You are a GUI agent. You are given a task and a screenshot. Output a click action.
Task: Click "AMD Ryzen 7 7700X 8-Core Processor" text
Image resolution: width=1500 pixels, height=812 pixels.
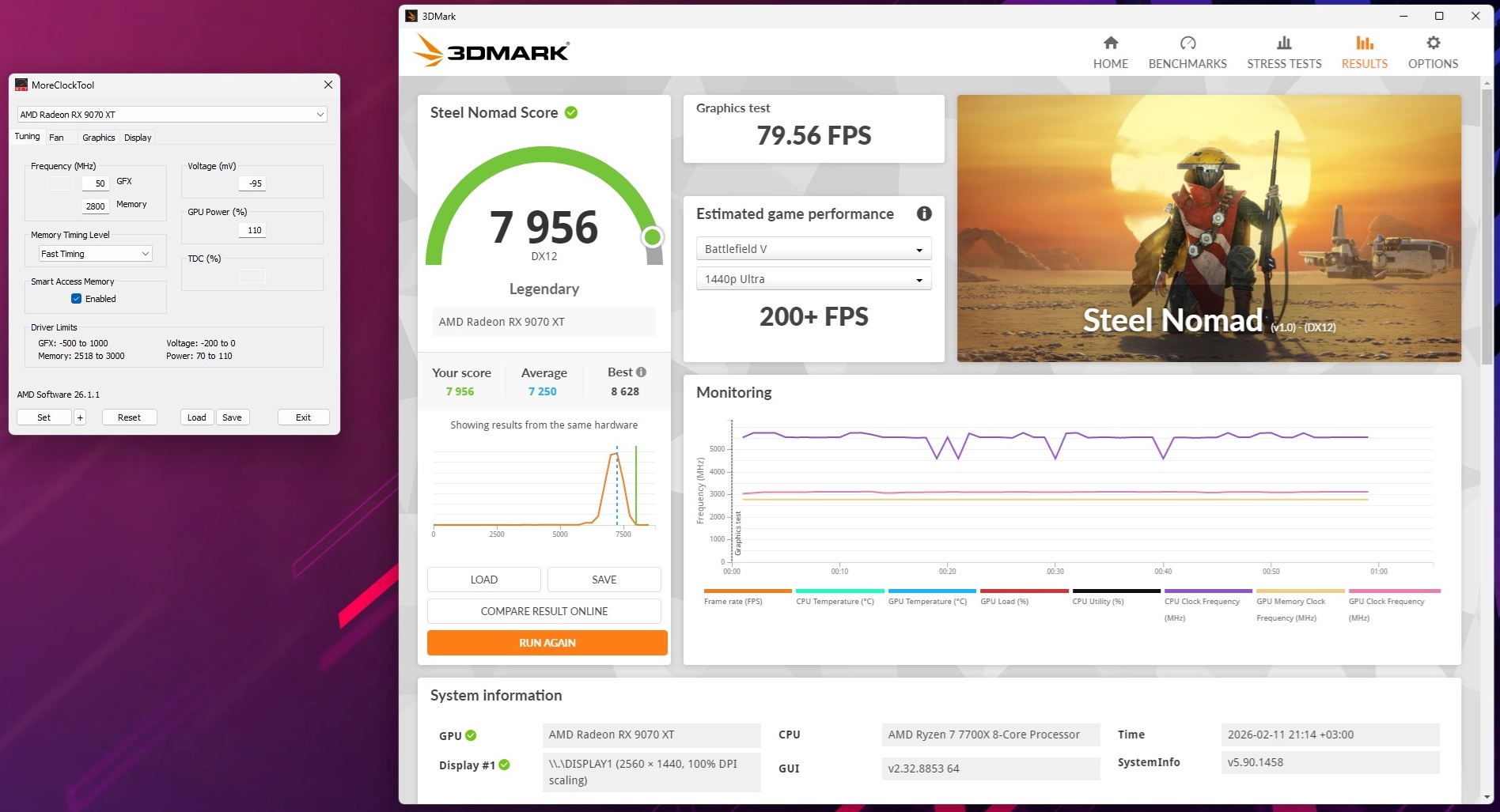point(983,735)
